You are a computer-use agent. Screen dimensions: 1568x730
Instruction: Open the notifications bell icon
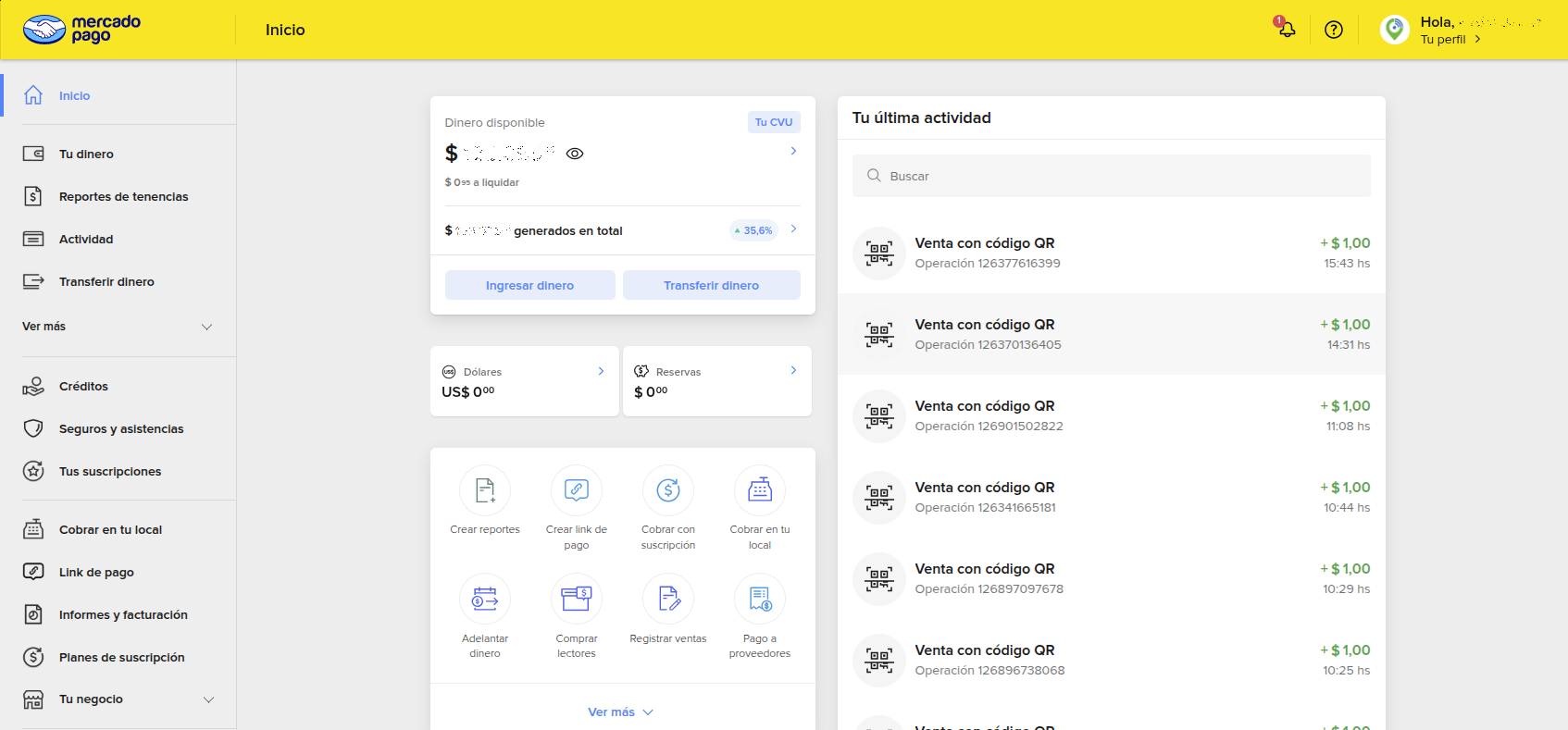(1286, 30)
